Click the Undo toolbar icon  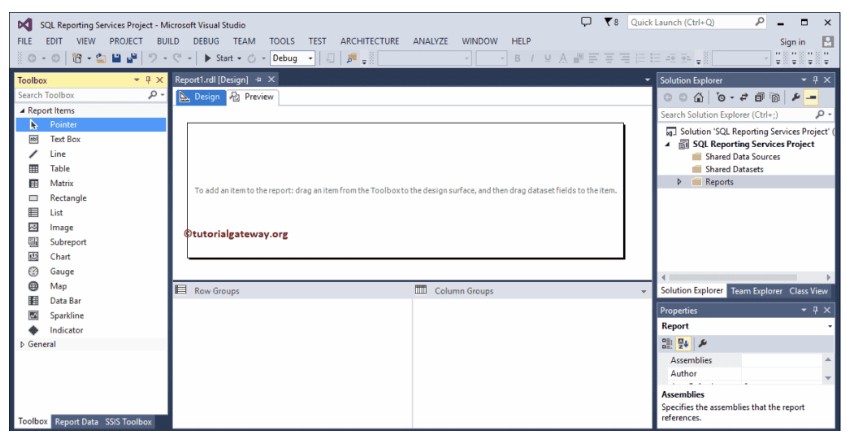click(x=153, y=58)
